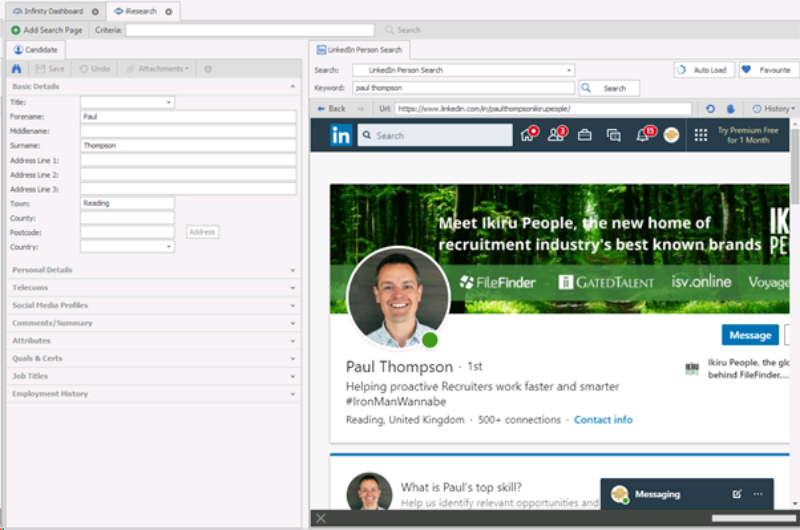This screenshot has height=530, width=800.
Task: Select the Candidate tab
Action: [x=36, y=49]
